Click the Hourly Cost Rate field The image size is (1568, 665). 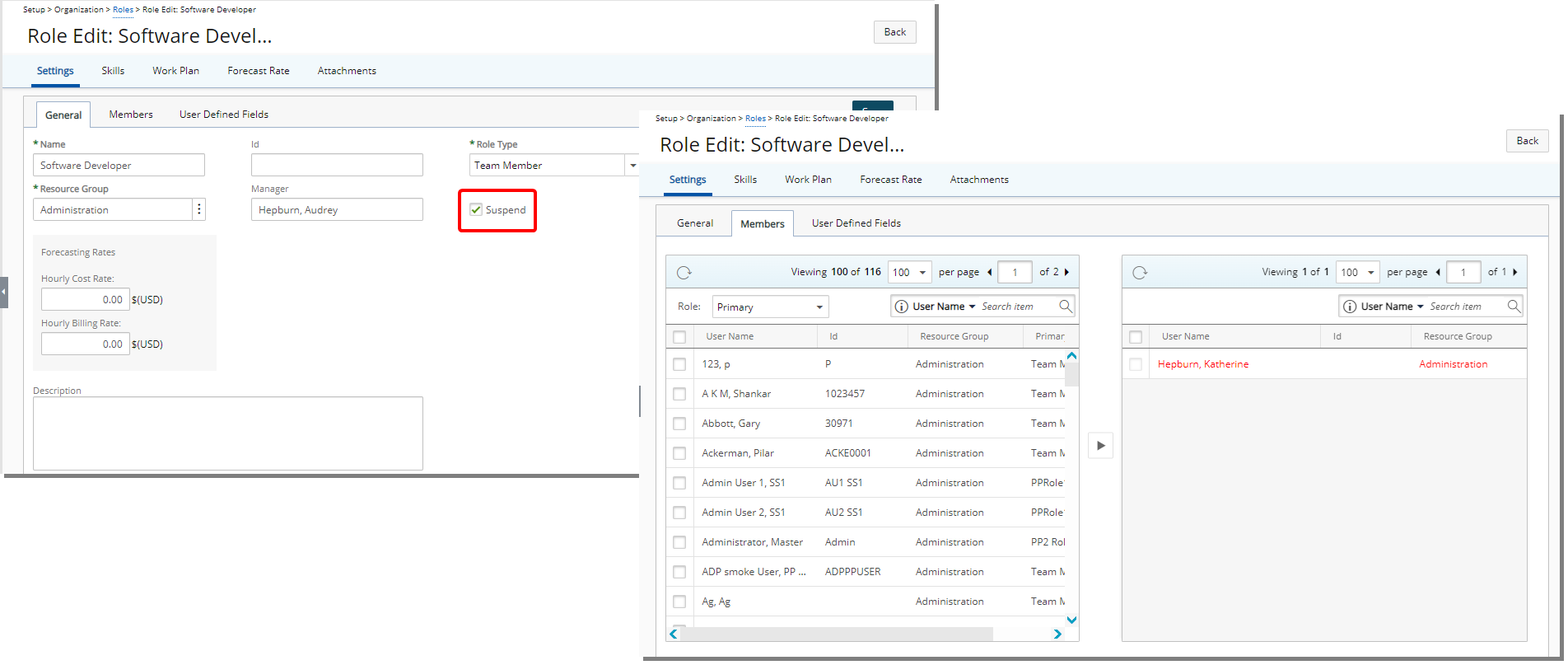point(85,300)
